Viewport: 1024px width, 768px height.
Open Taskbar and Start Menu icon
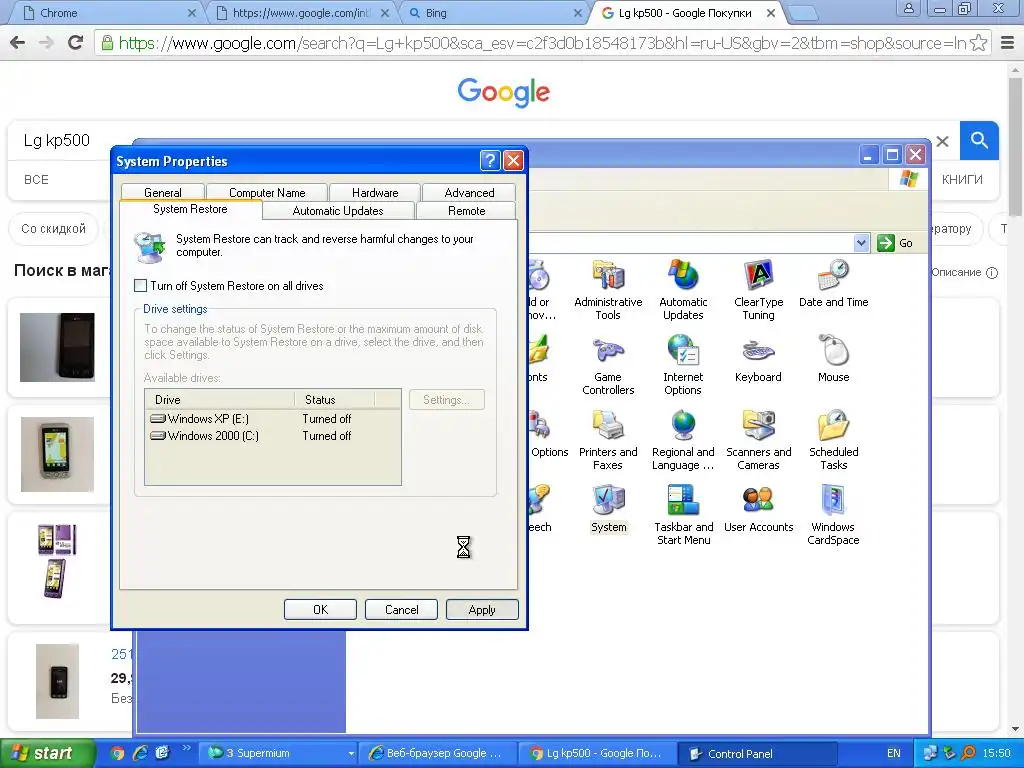coord(684,515)
